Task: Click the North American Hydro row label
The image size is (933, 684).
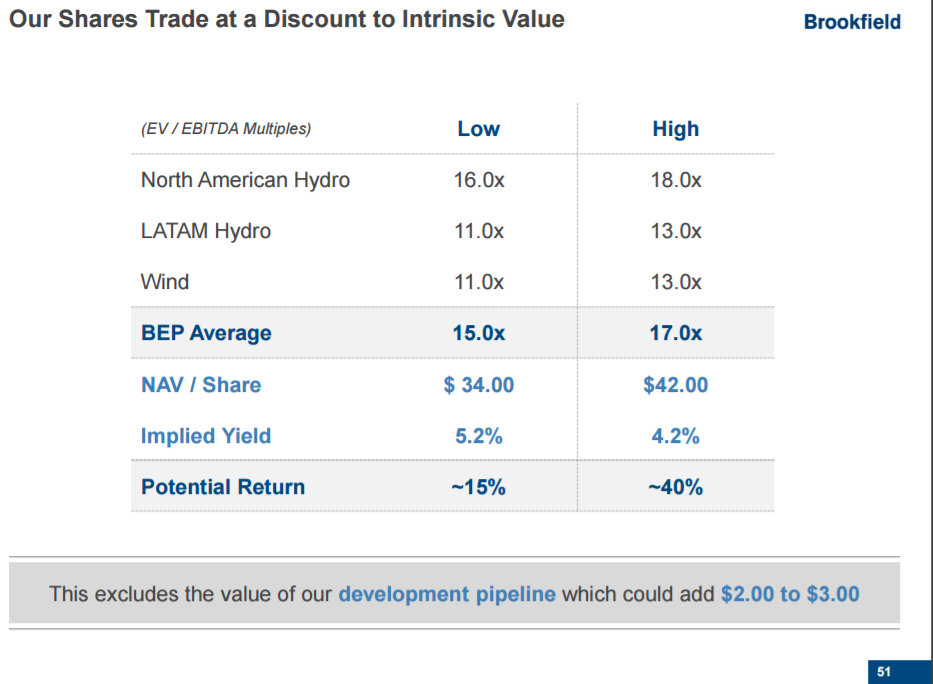Action: (x=245, y=180)
